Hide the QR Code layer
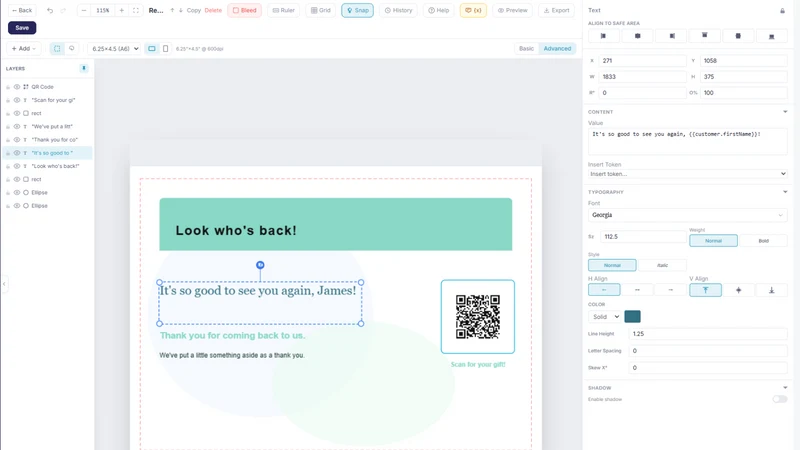 [x=17, y=87]
